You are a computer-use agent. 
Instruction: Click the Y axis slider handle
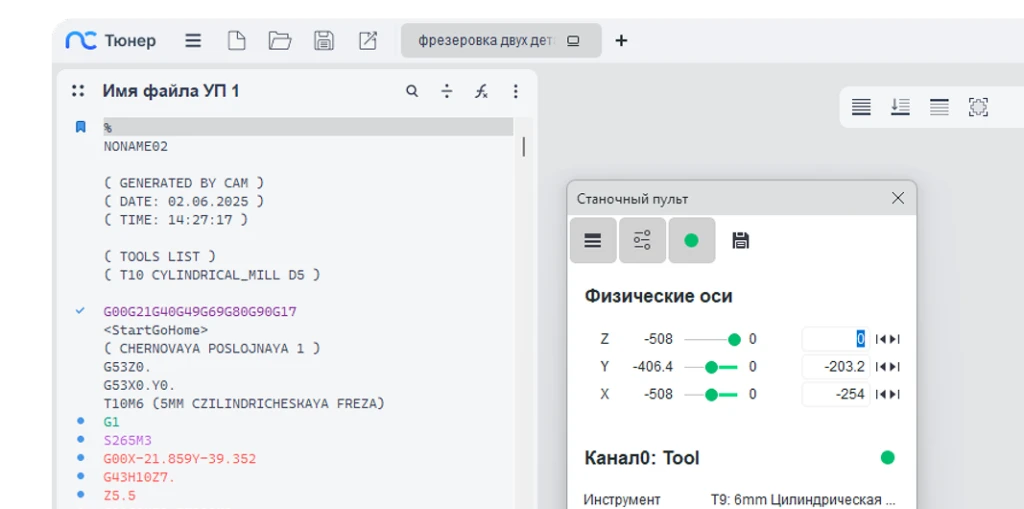coord(712,367)
